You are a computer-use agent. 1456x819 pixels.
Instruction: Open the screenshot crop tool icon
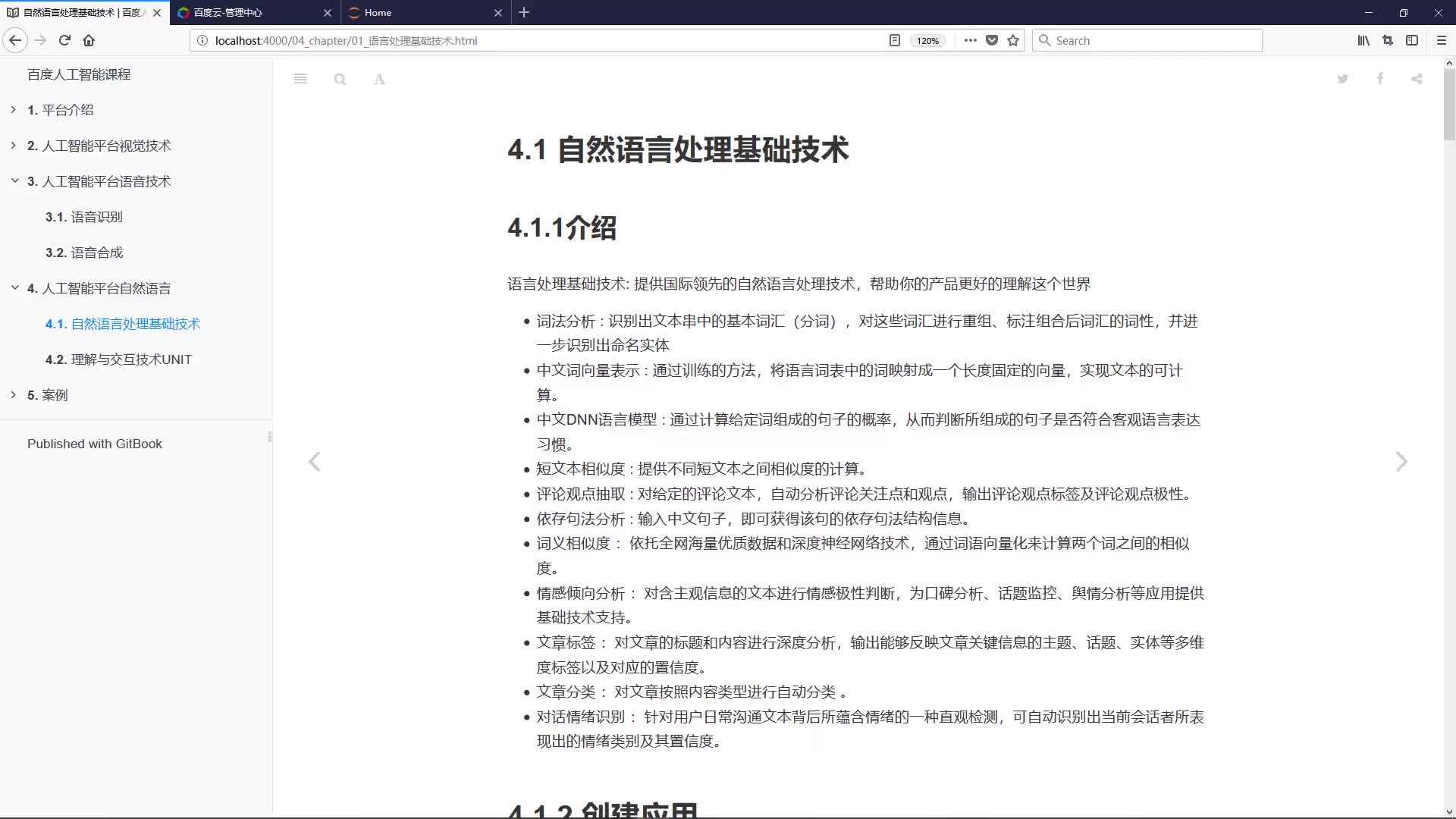pyautogui.click(x=1388, y=40)
